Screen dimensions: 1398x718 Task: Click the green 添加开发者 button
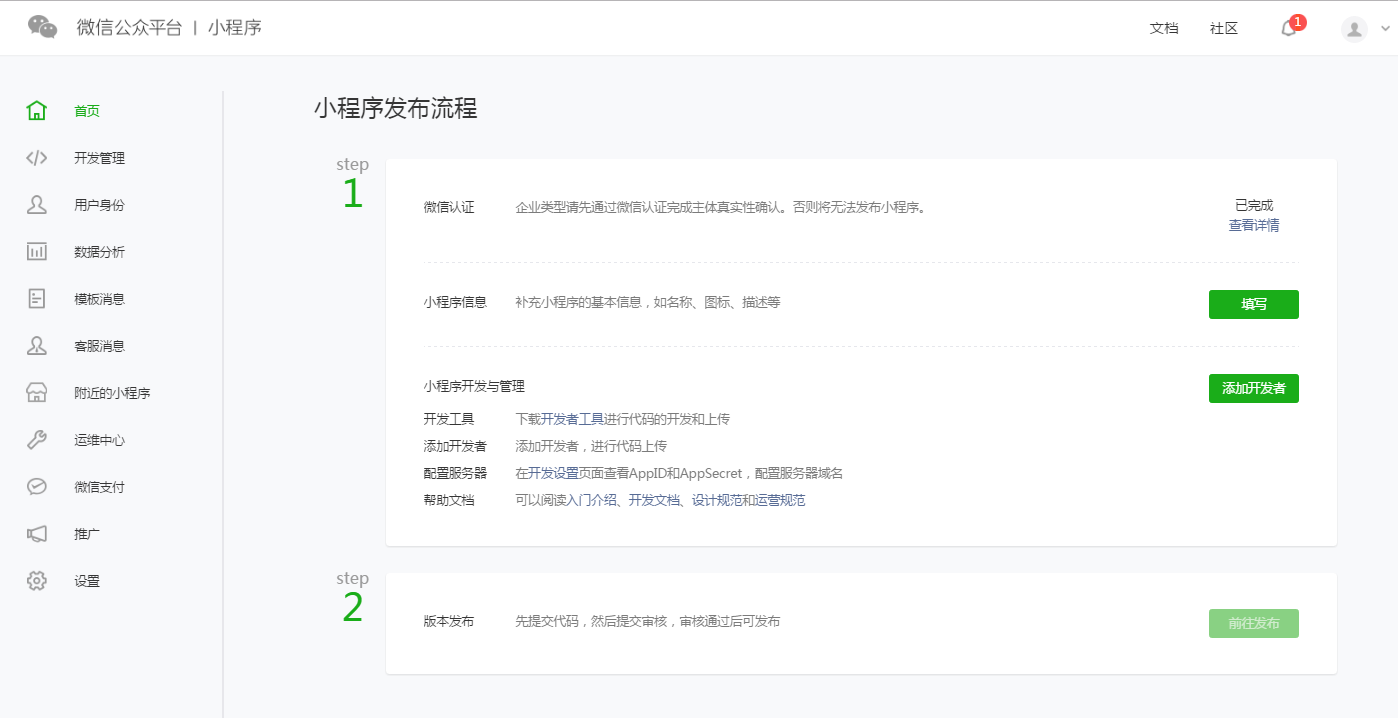(x=1253, y=388)
